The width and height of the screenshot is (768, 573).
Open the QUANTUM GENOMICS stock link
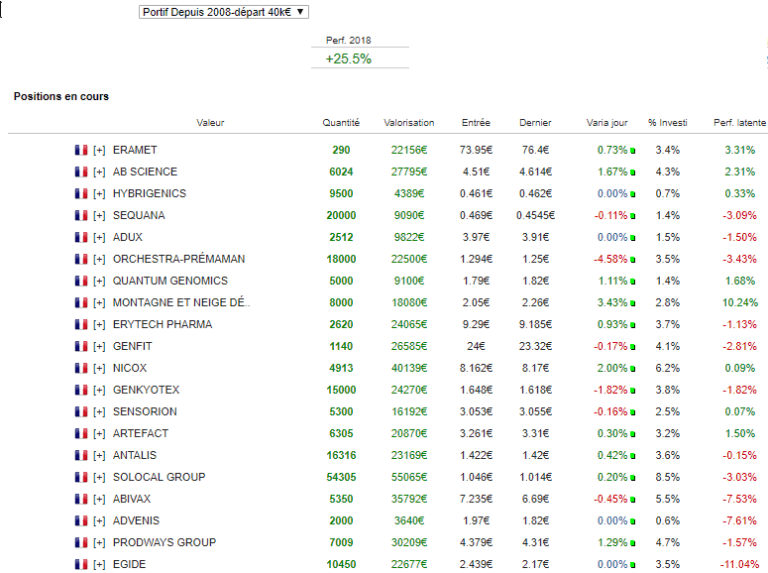(x=170, y=281)
